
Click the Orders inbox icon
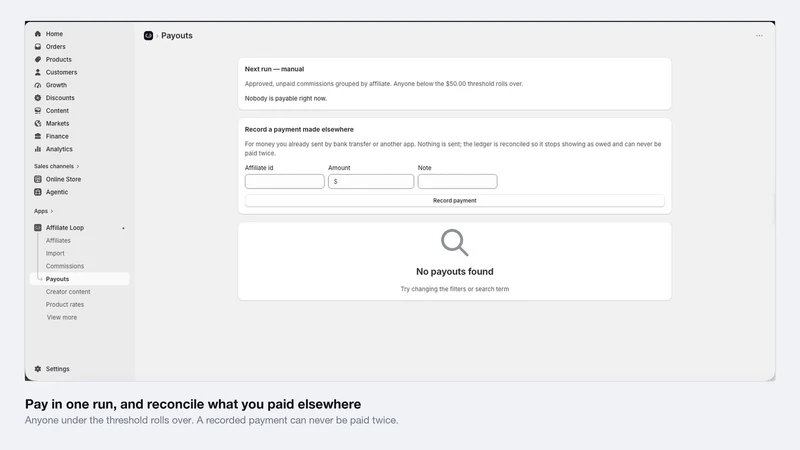coord(38,46)
